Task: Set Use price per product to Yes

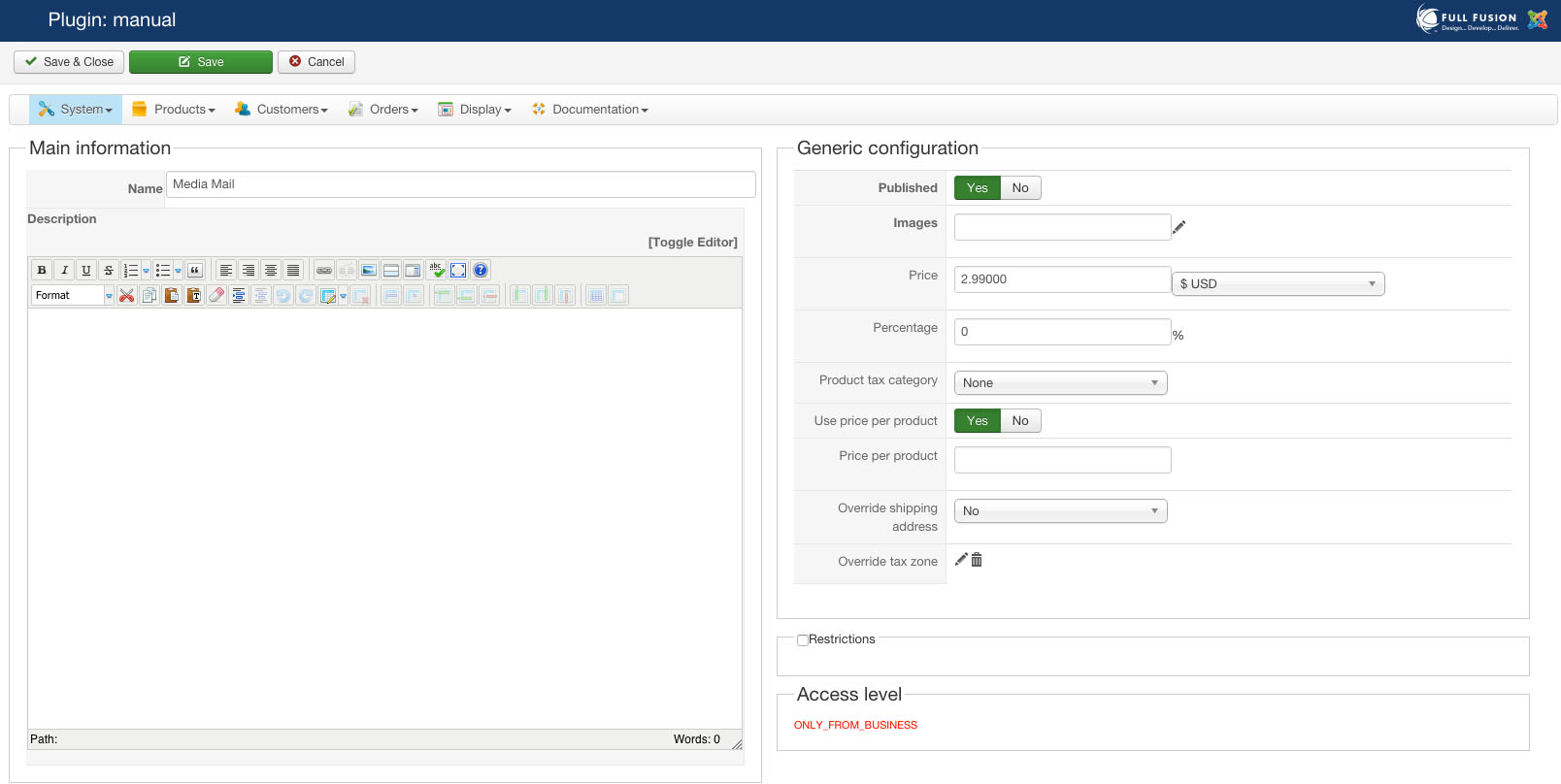Action: click(x=978, y=420)
